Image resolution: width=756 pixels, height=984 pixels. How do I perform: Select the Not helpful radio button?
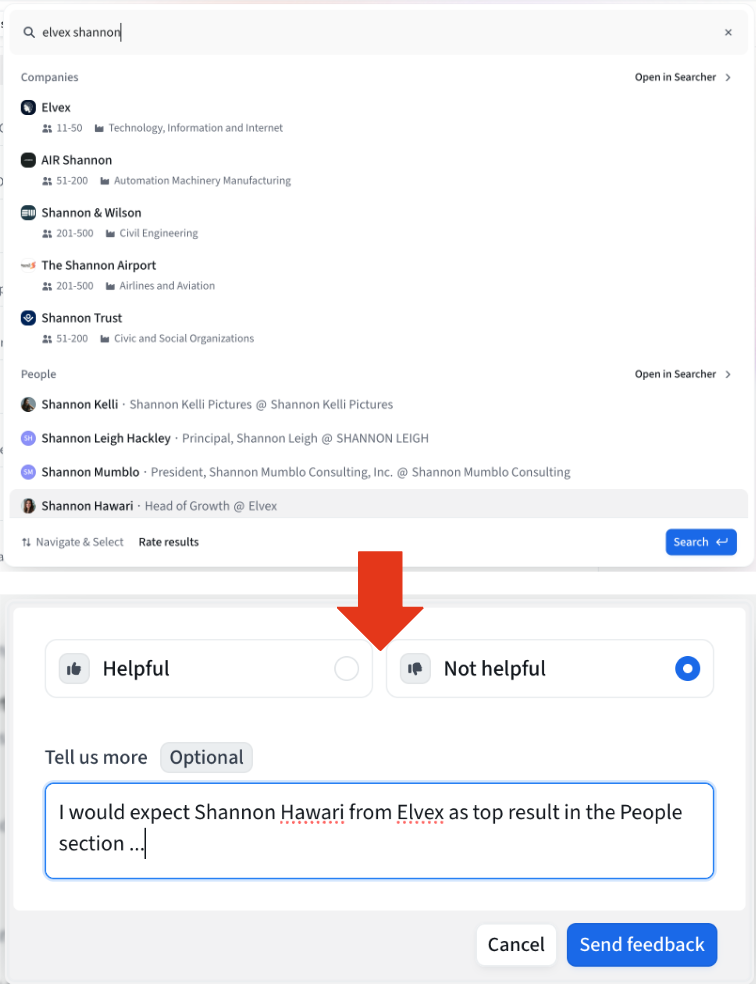(x=688, y=669)
